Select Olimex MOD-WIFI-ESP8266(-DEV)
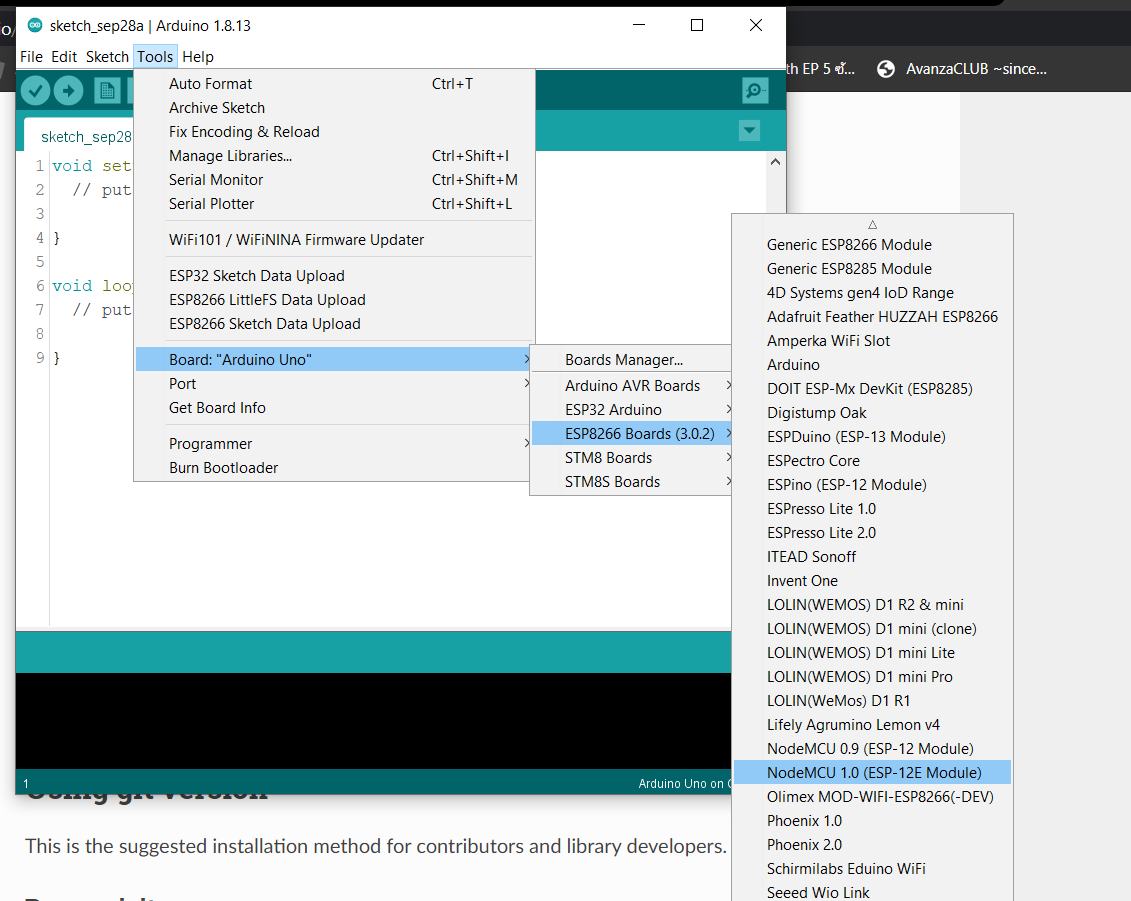The image size is (1131, 901). coord(872,796)
